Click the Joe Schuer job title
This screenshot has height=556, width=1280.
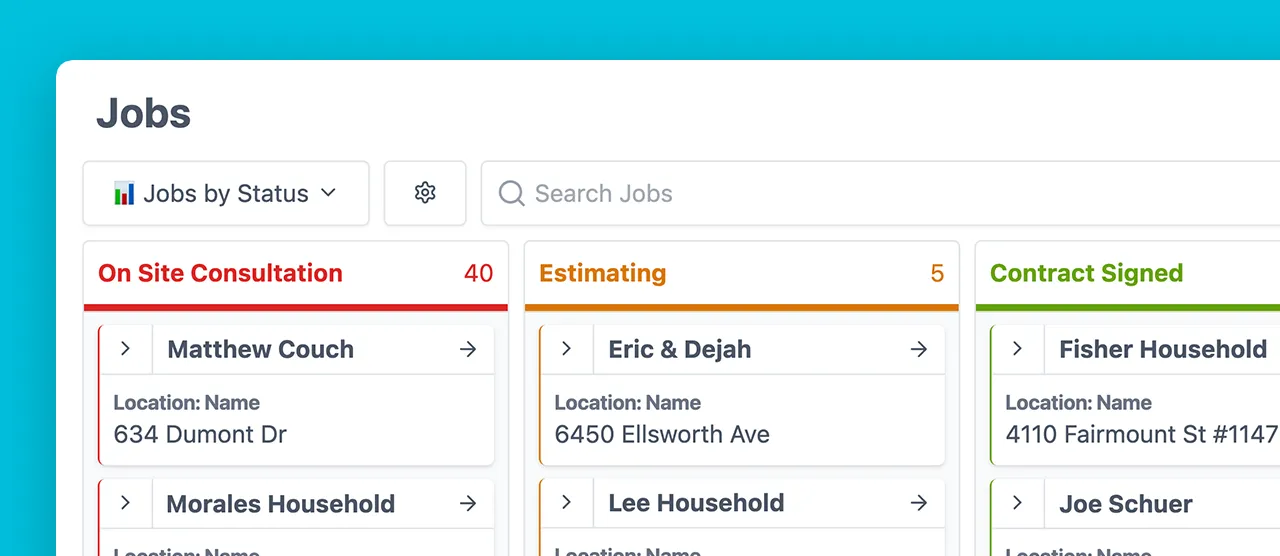coord(1125,504)
